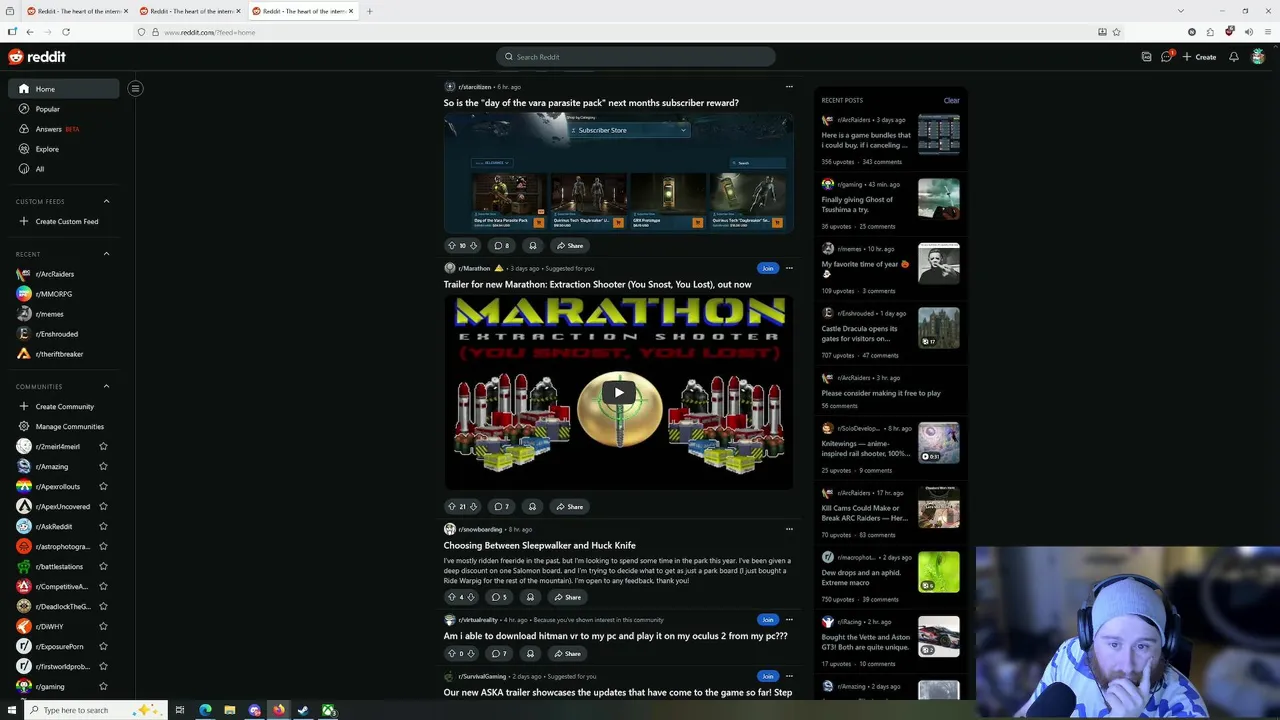Open a new browser tab

[370, 11]
